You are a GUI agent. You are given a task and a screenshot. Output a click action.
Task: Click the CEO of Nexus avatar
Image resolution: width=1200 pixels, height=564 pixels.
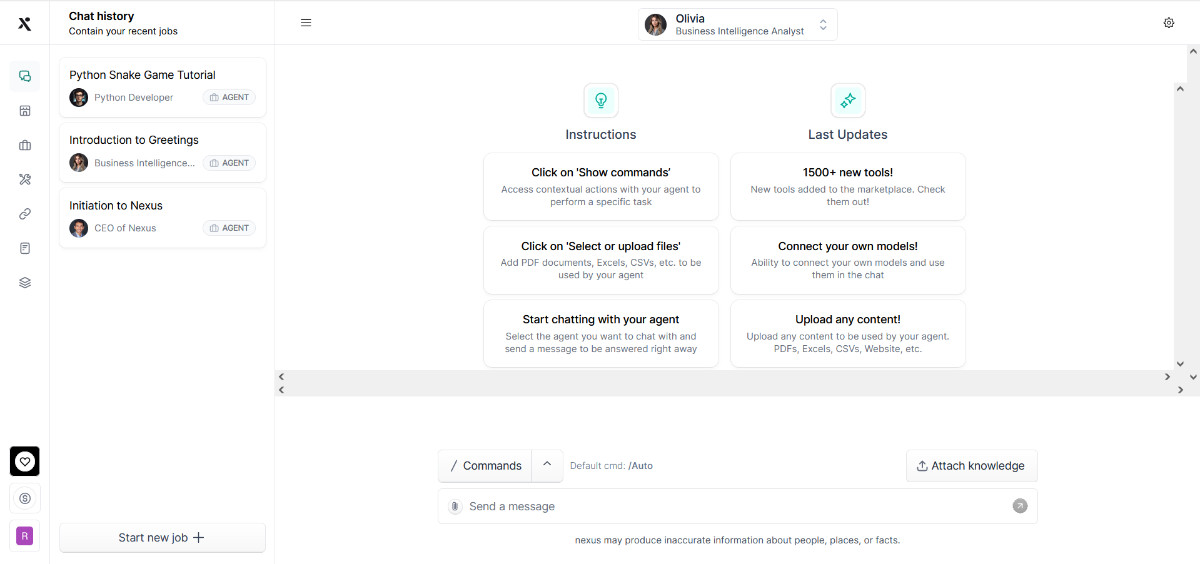pyautogui.click(x=79, y=228)
